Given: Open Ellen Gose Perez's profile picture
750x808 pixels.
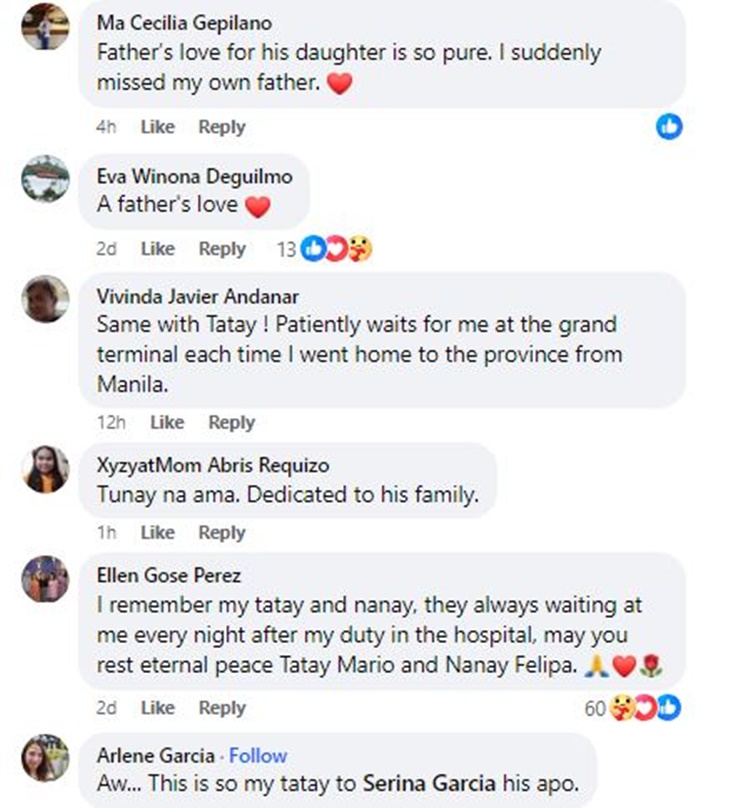Looking at the screenshot, I should pyautogui.click(x=46, y=578).
